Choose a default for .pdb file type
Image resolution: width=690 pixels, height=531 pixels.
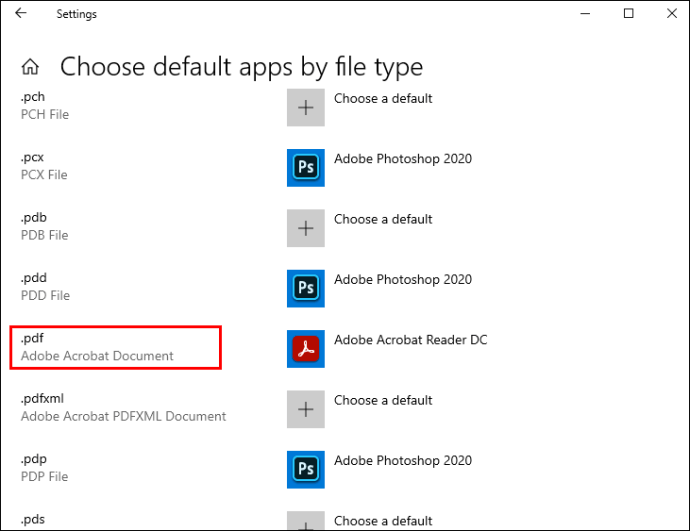383,219
